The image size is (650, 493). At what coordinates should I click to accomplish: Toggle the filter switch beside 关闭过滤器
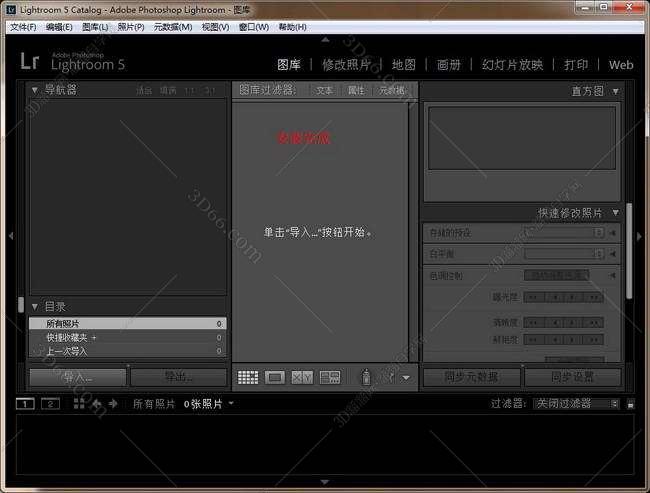[631, 404]
